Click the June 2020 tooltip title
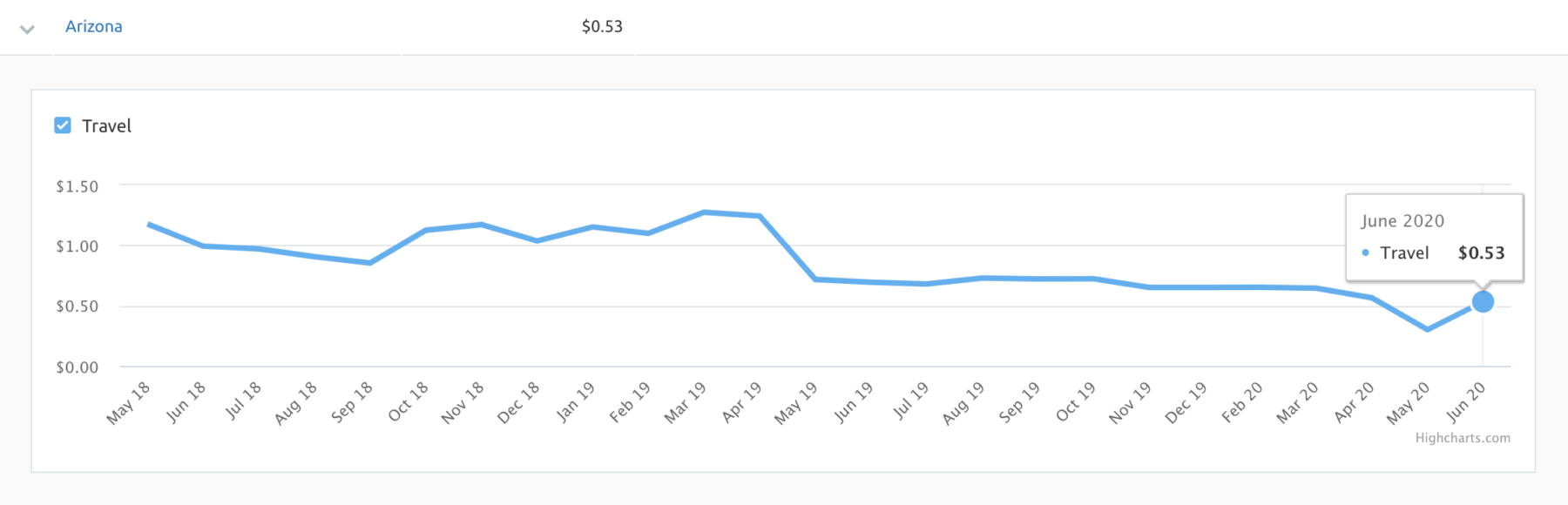The height and width of the screenshot is (505, 1568). pyautogui.click(x=1402, y=221)
